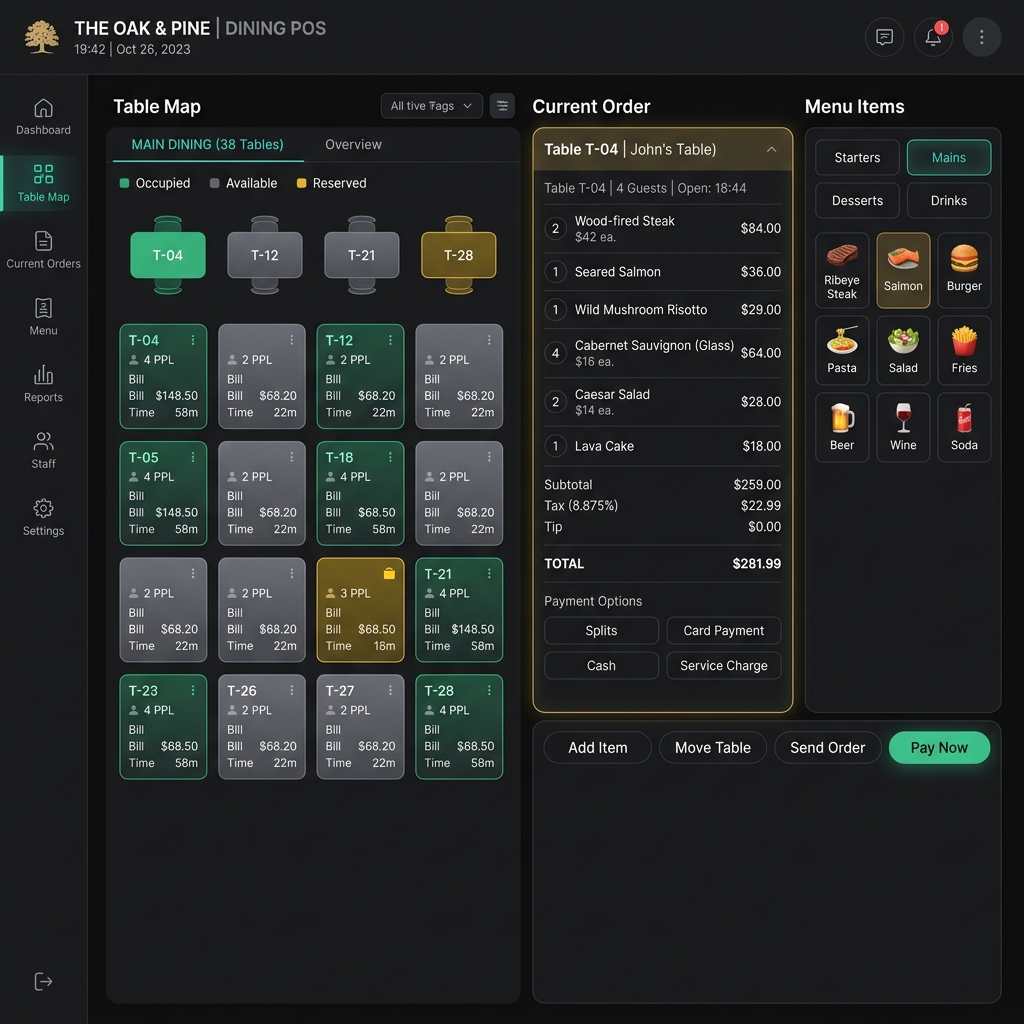Choose the Card Payment option
This screenshot has height=1024, width=1024.
pos(723,631)
